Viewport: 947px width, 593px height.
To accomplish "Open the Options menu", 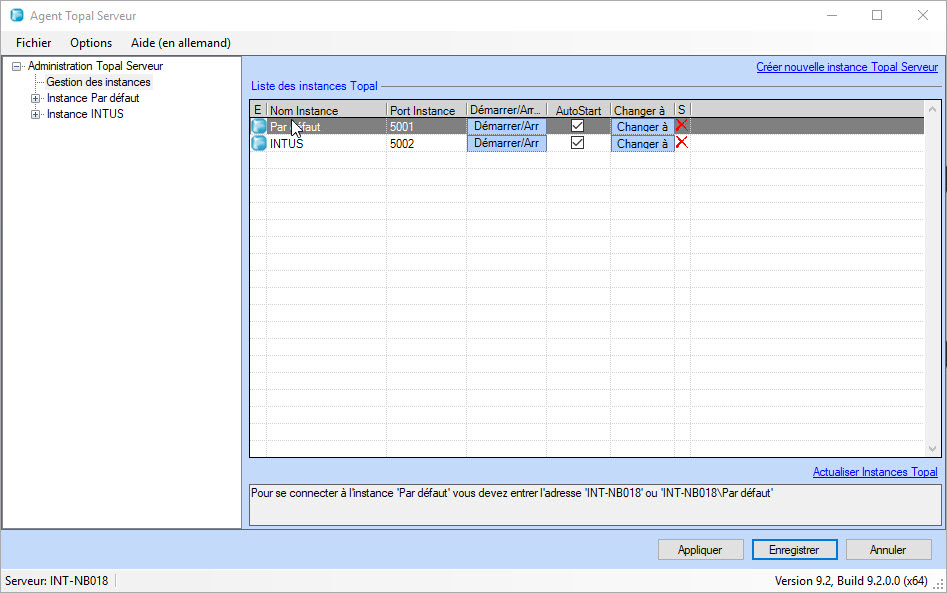I will [x=91, y=43].
